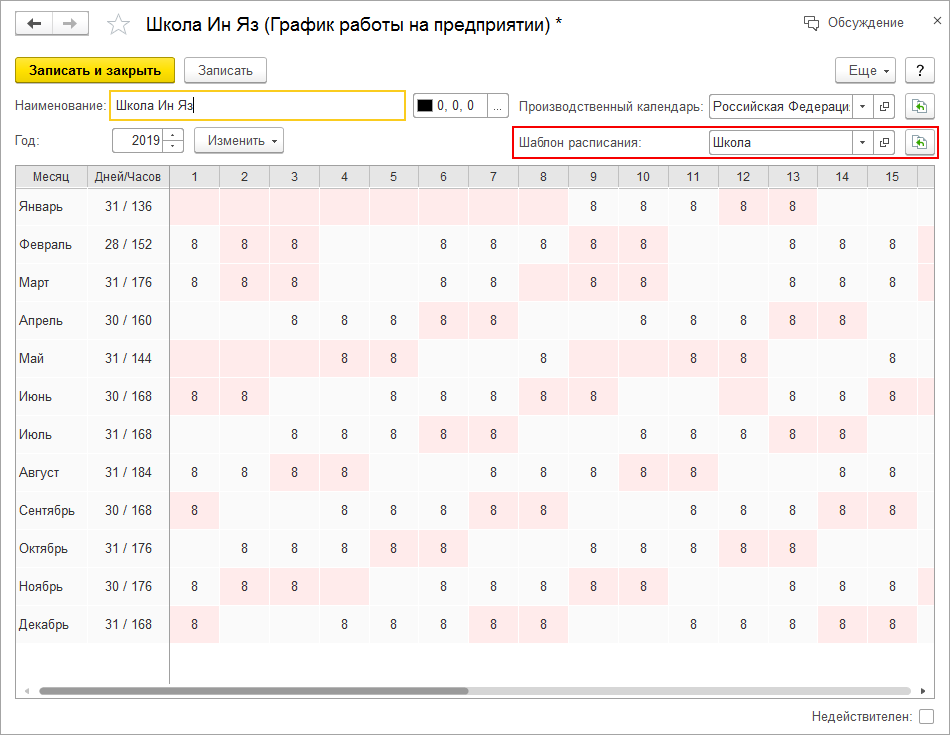Select the Июль row label

click(x=35, y=434)
